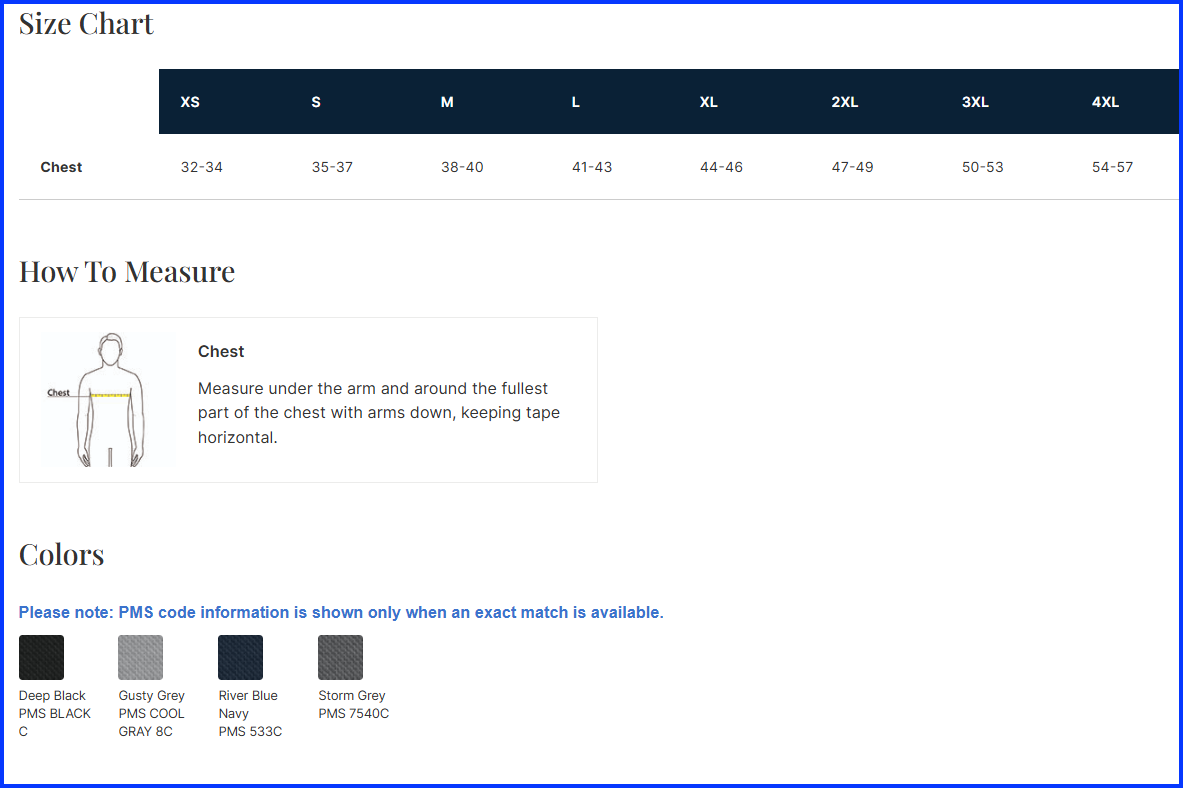Viewport: 1183px width, 788px height.
Task: Pick the Storm Grey color swatch
Action: 340,657
